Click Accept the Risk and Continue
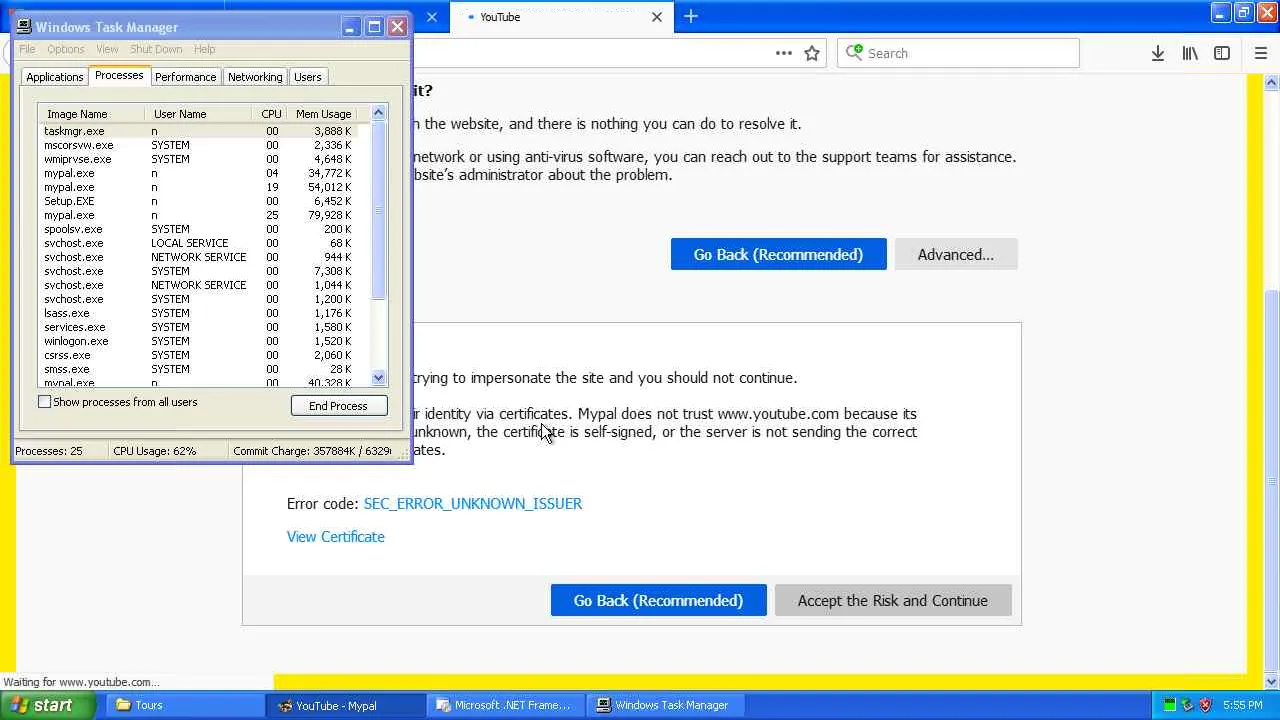 point(892,600)
